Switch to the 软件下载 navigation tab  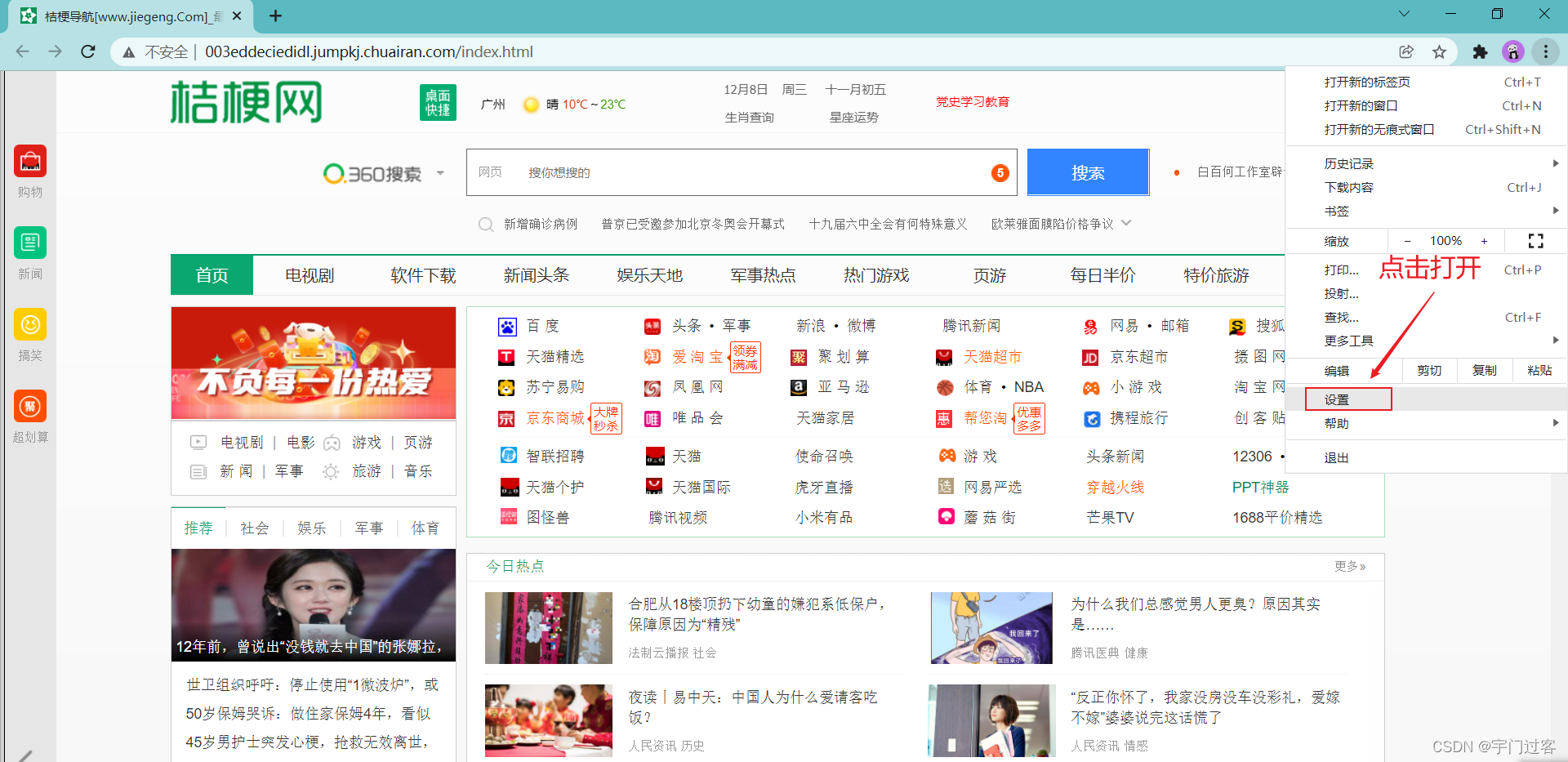pos(423,275)
